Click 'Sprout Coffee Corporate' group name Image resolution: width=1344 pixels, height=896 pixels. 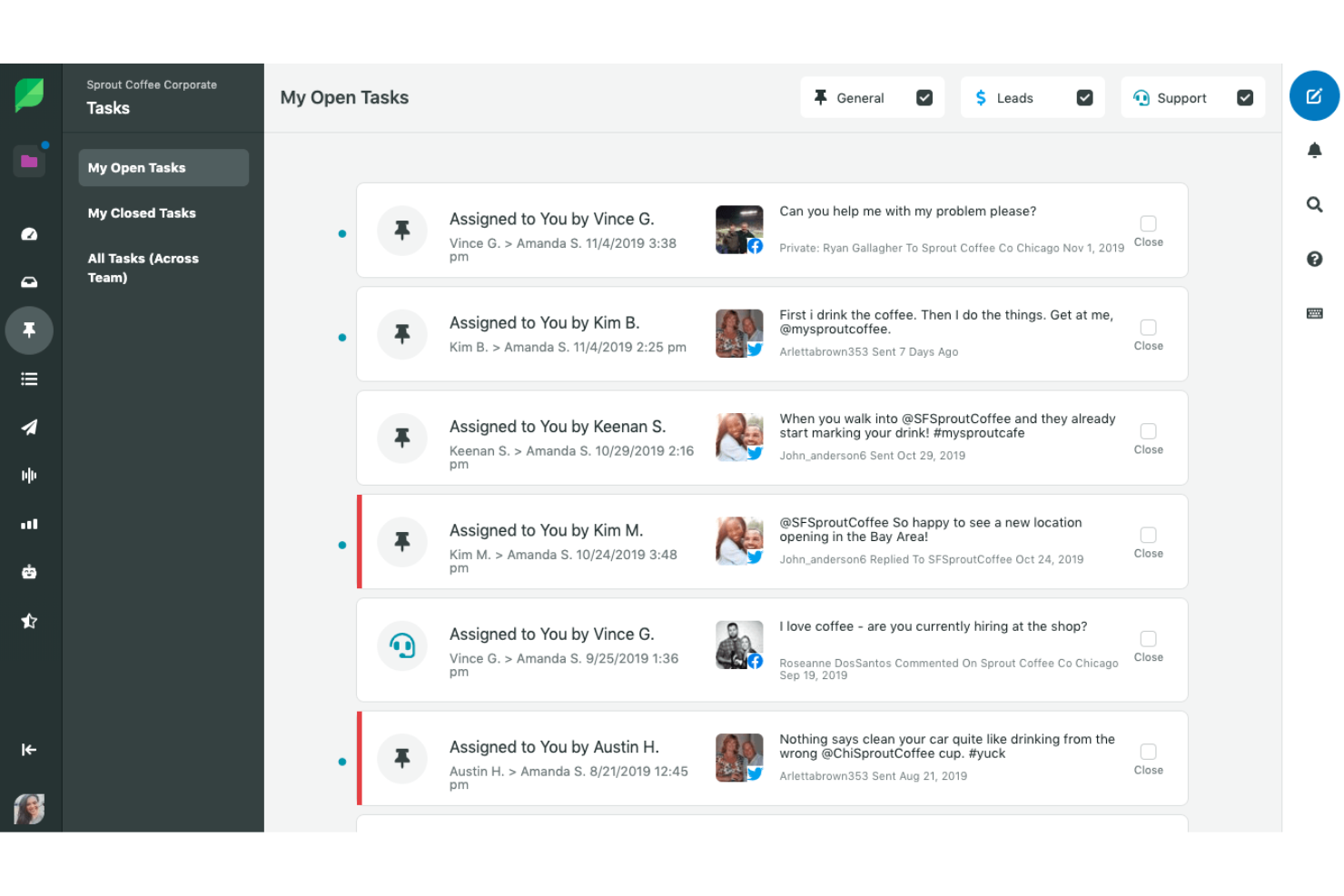[152, 84]
